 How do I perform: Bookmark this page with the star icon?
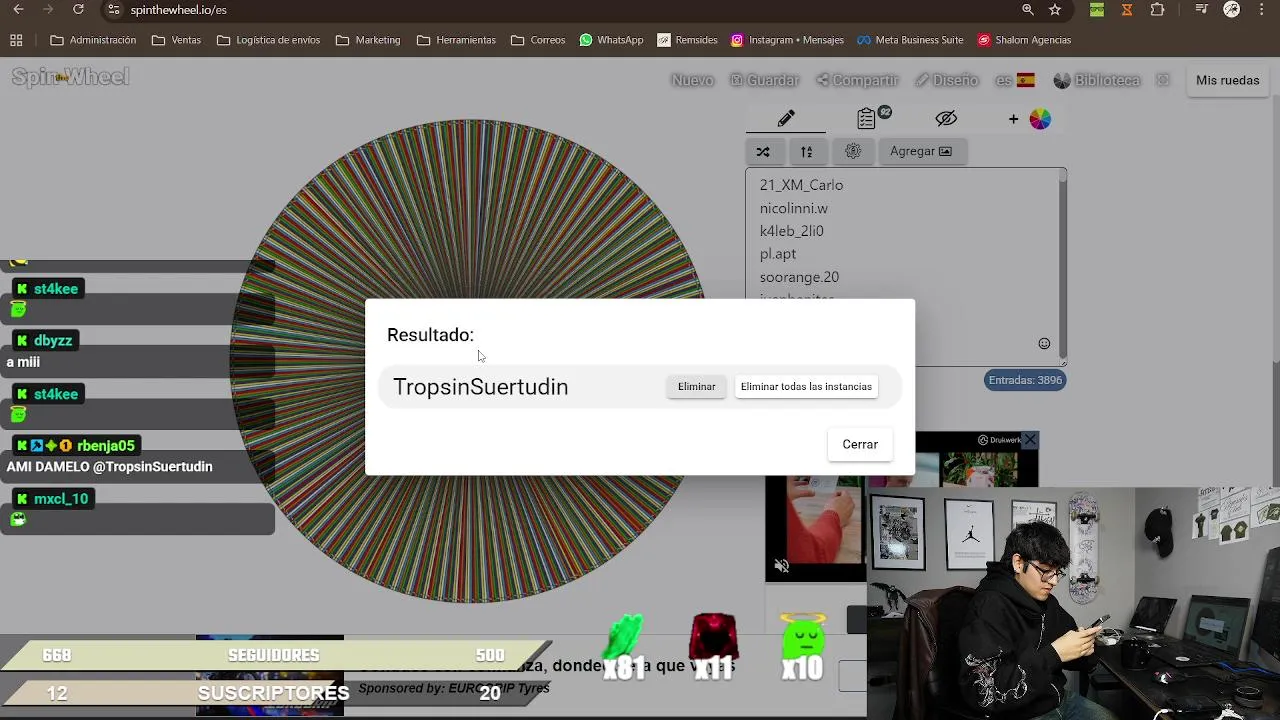(x=1055, y=9)
